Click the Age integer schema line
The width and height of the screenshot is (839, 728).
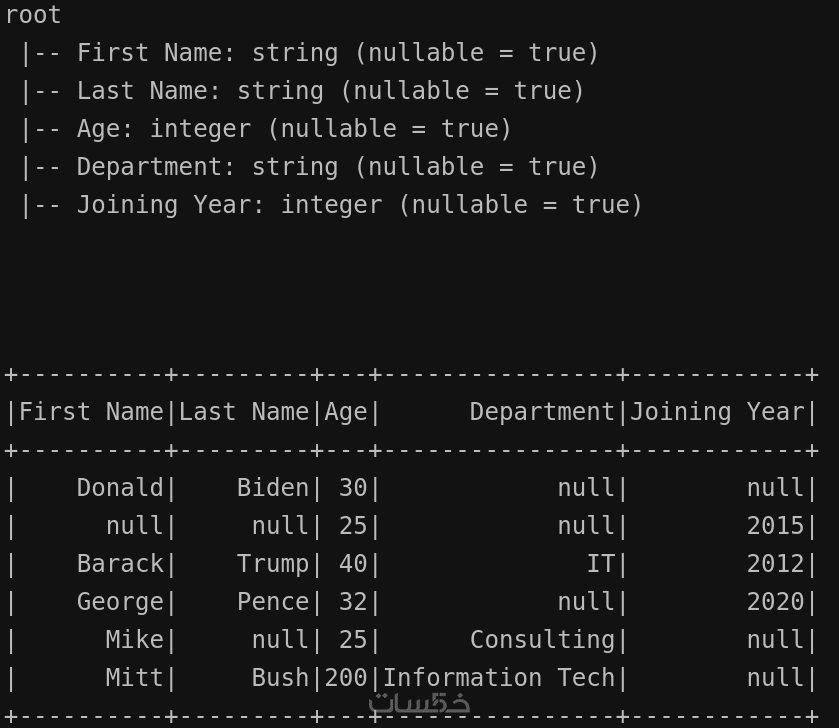pos(266,129)
